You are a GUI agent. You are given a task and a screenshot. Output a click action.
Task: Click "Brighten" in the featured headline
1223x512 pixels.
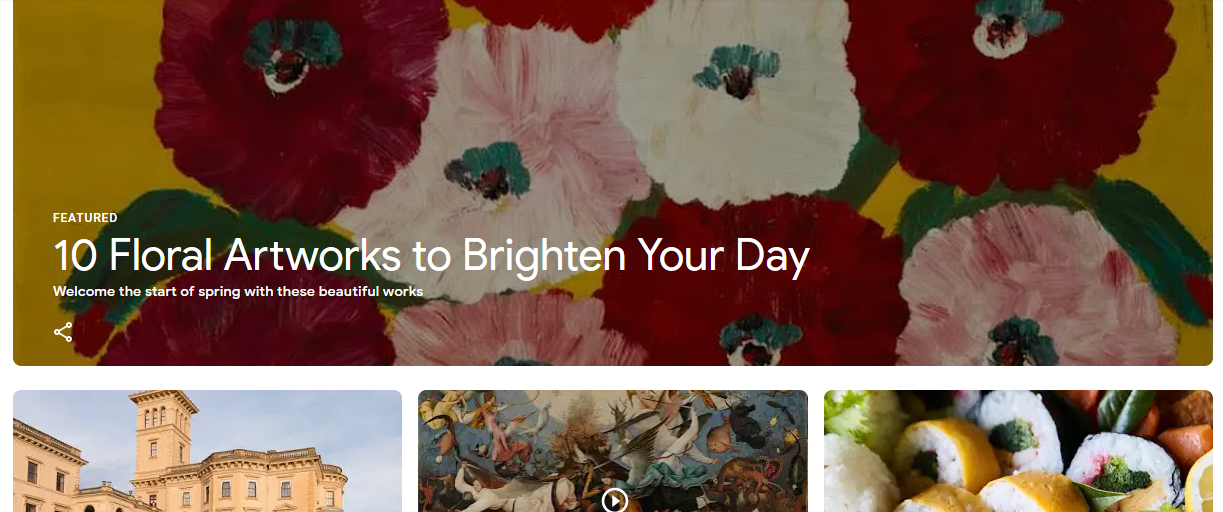(x=545, y=256)
